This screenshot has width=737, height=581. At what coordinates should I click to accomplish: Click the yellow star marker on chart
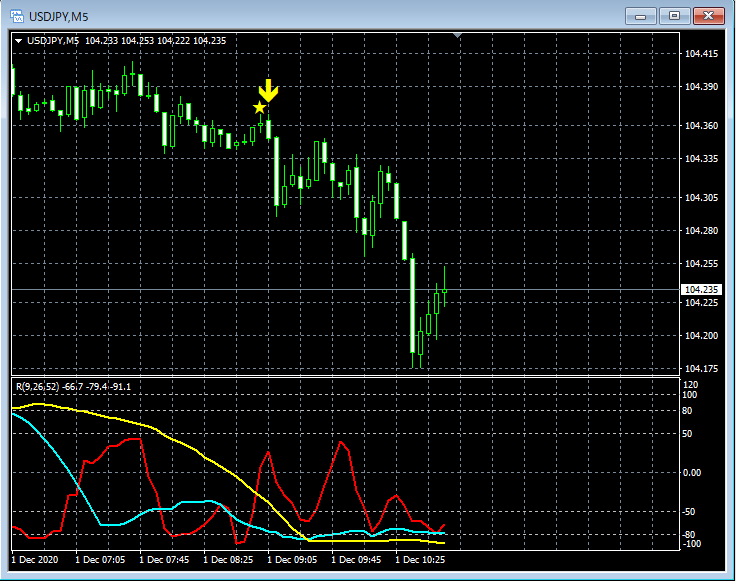pyautogui.click(x=260, y=107)
